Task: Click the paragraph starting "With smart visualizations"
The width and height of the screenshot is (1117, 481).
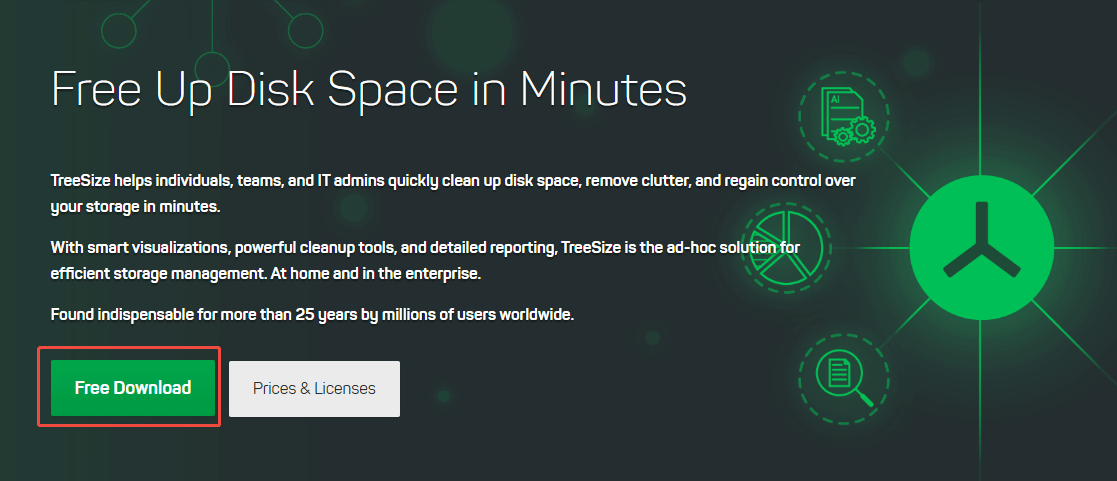Action: 425,261
